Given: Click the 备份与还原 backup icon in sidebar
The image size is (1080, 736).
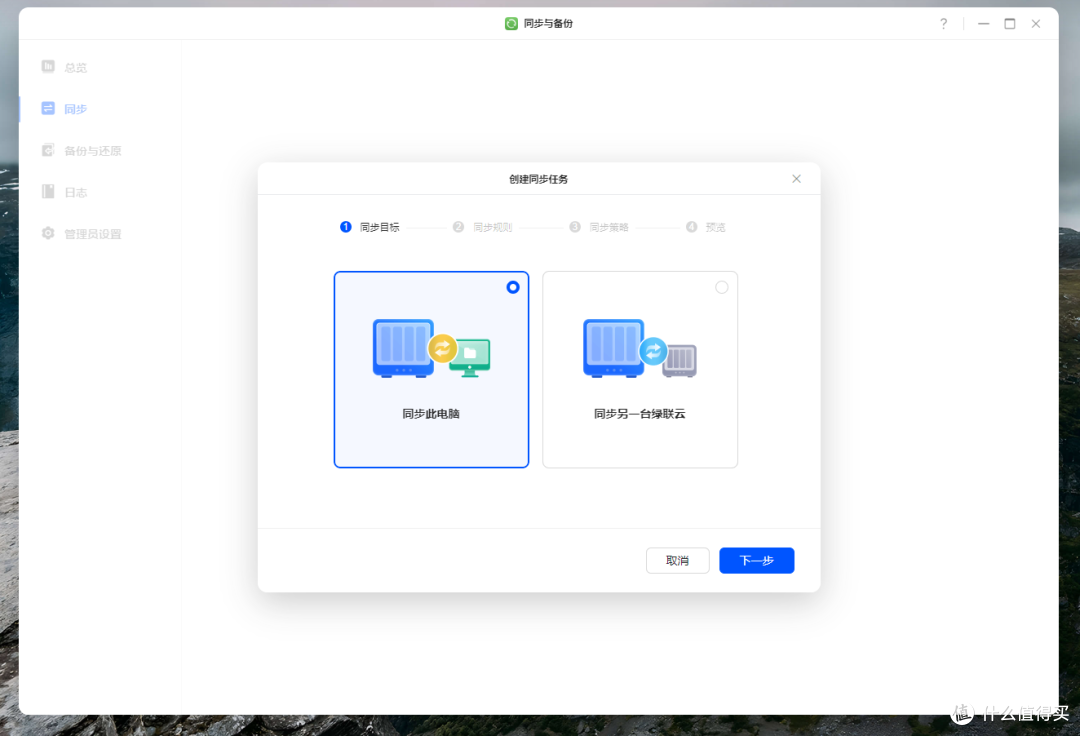Looking at the screenshot, I should 48,150.
